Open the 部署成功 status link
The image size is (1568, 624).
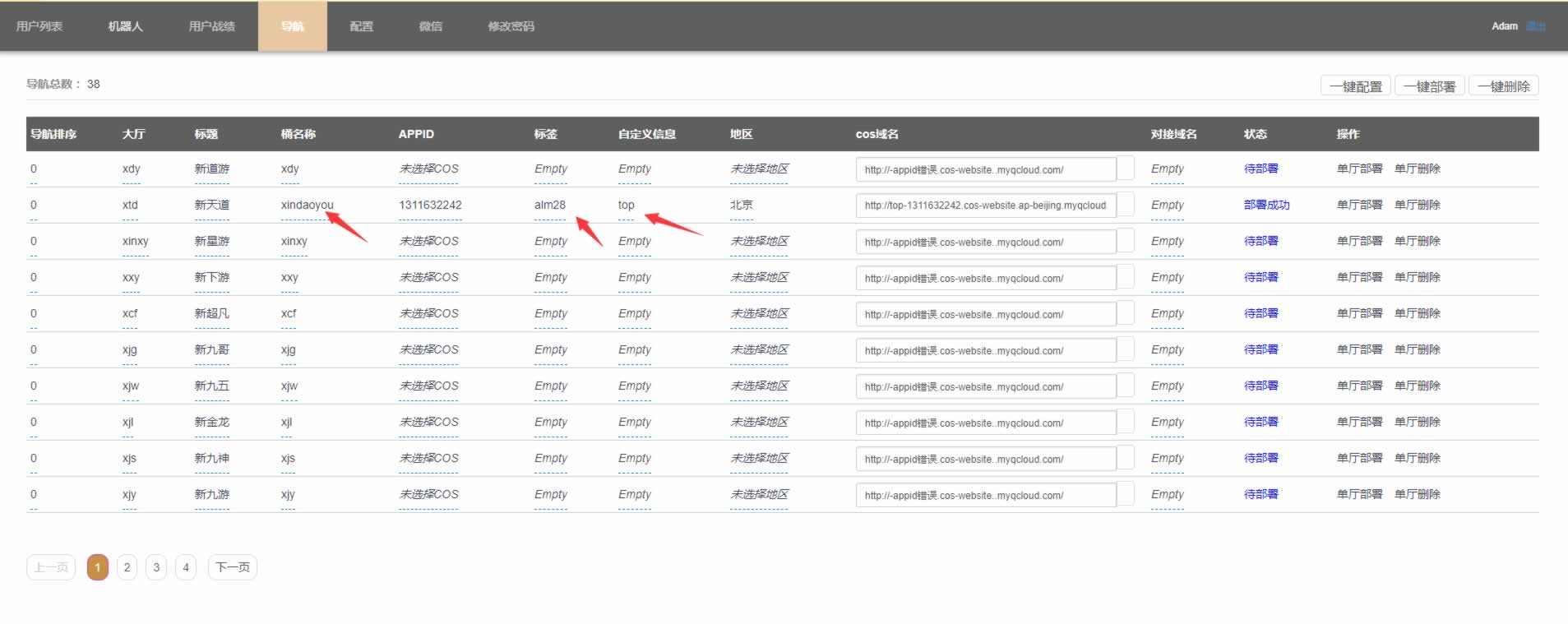tap(1266, 206)
